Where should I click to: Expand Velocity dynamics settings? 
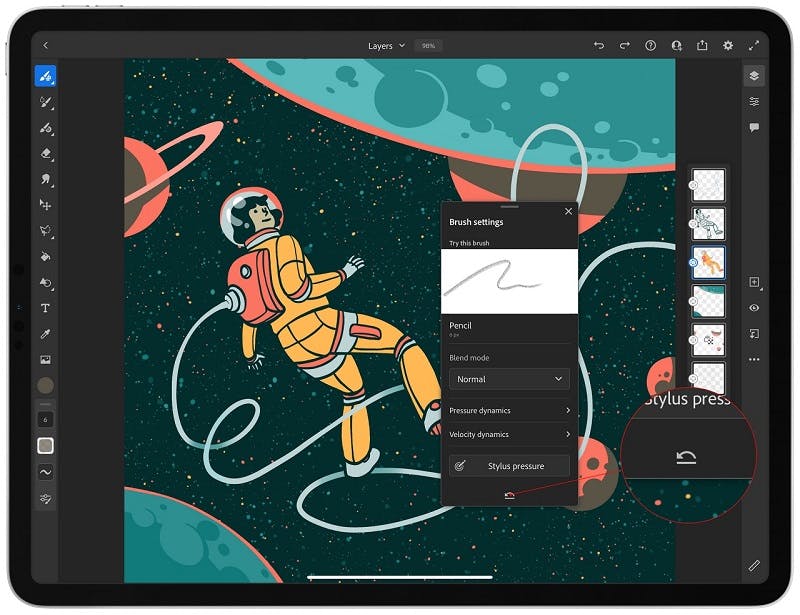[509, 434]
